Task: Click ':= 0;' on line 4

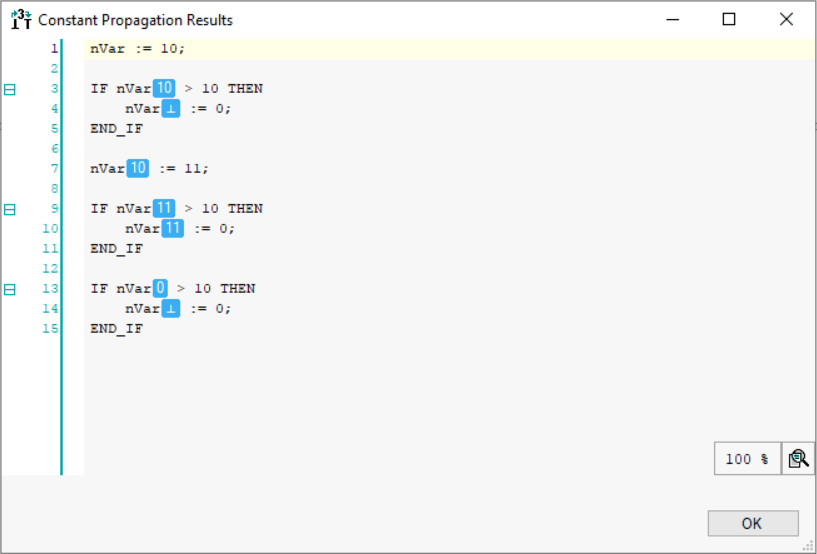Action: [x=210, y=108]
